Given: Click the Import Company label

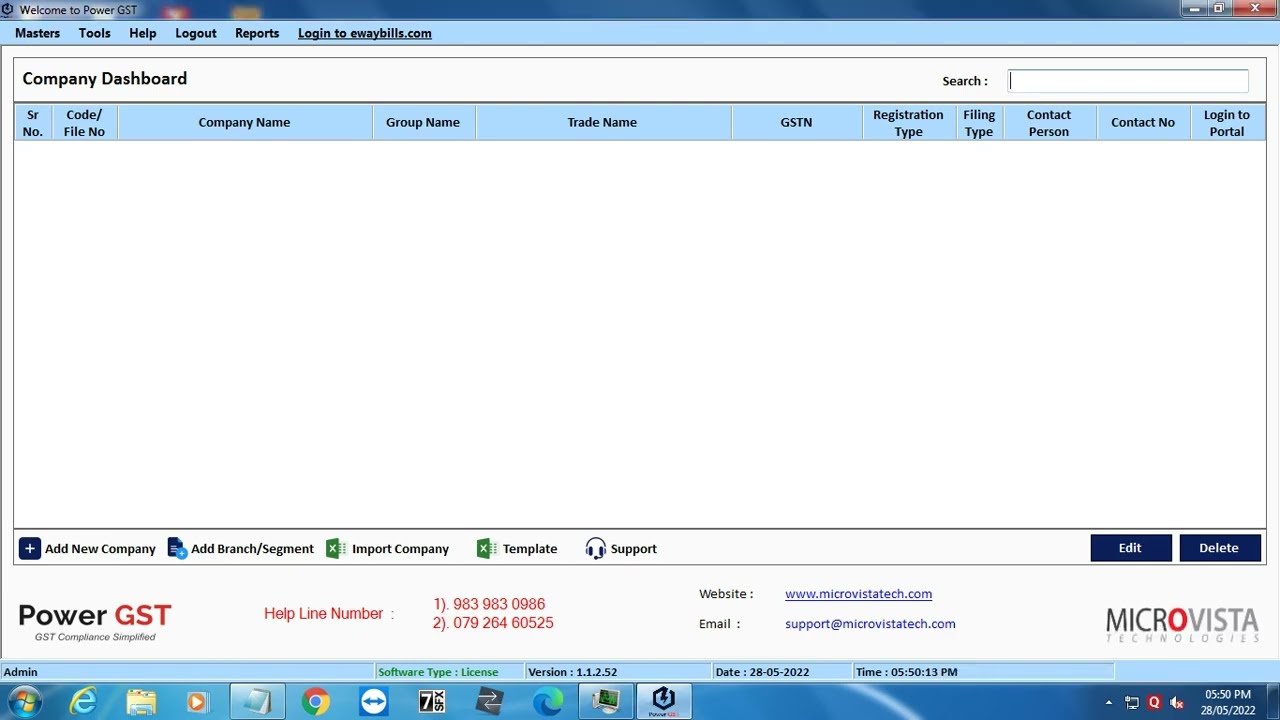Looking at the screenshot, I should click(400, 549).
